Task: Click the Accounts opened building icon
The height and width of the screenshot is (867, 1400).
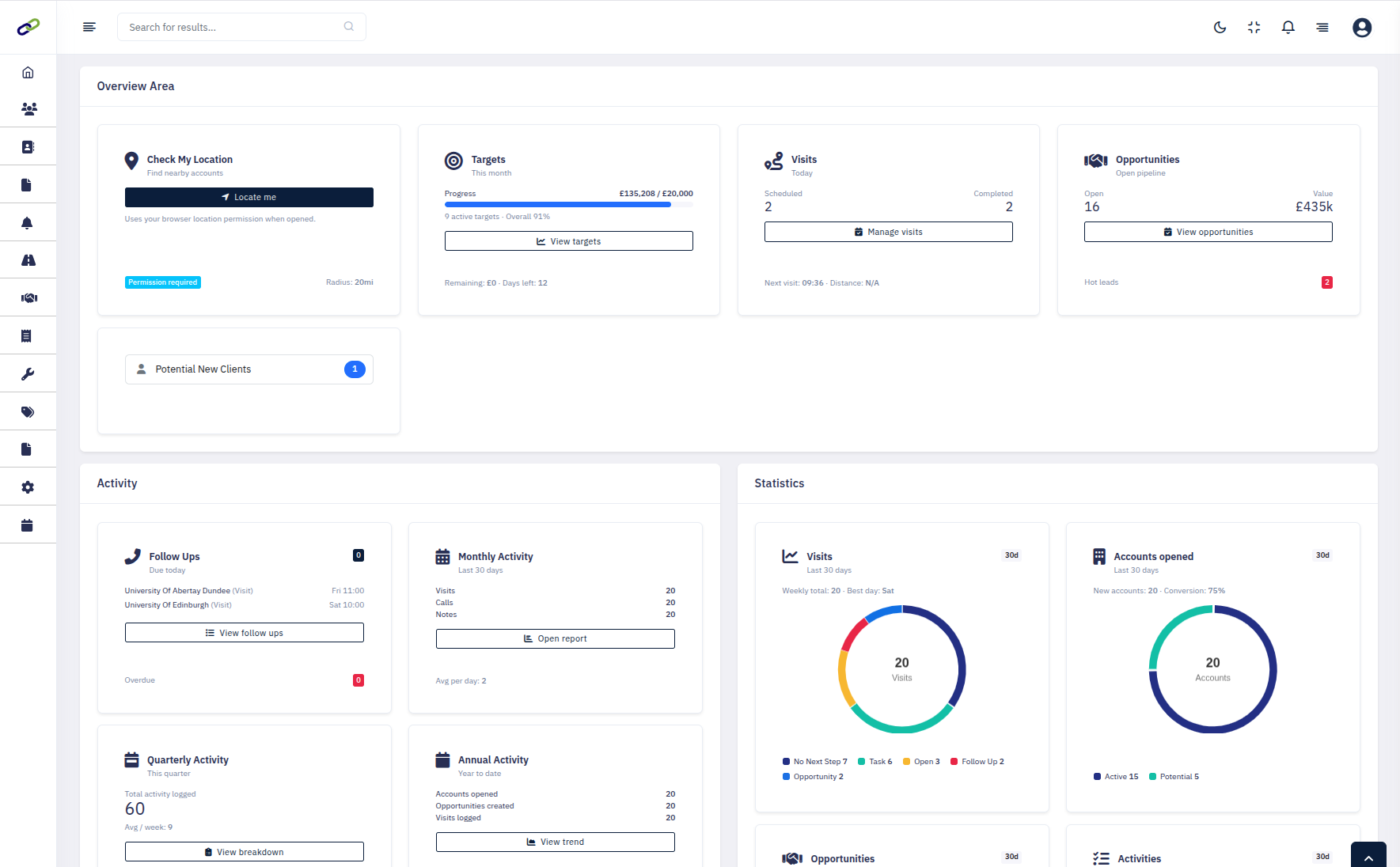Action: point(1099,557)
